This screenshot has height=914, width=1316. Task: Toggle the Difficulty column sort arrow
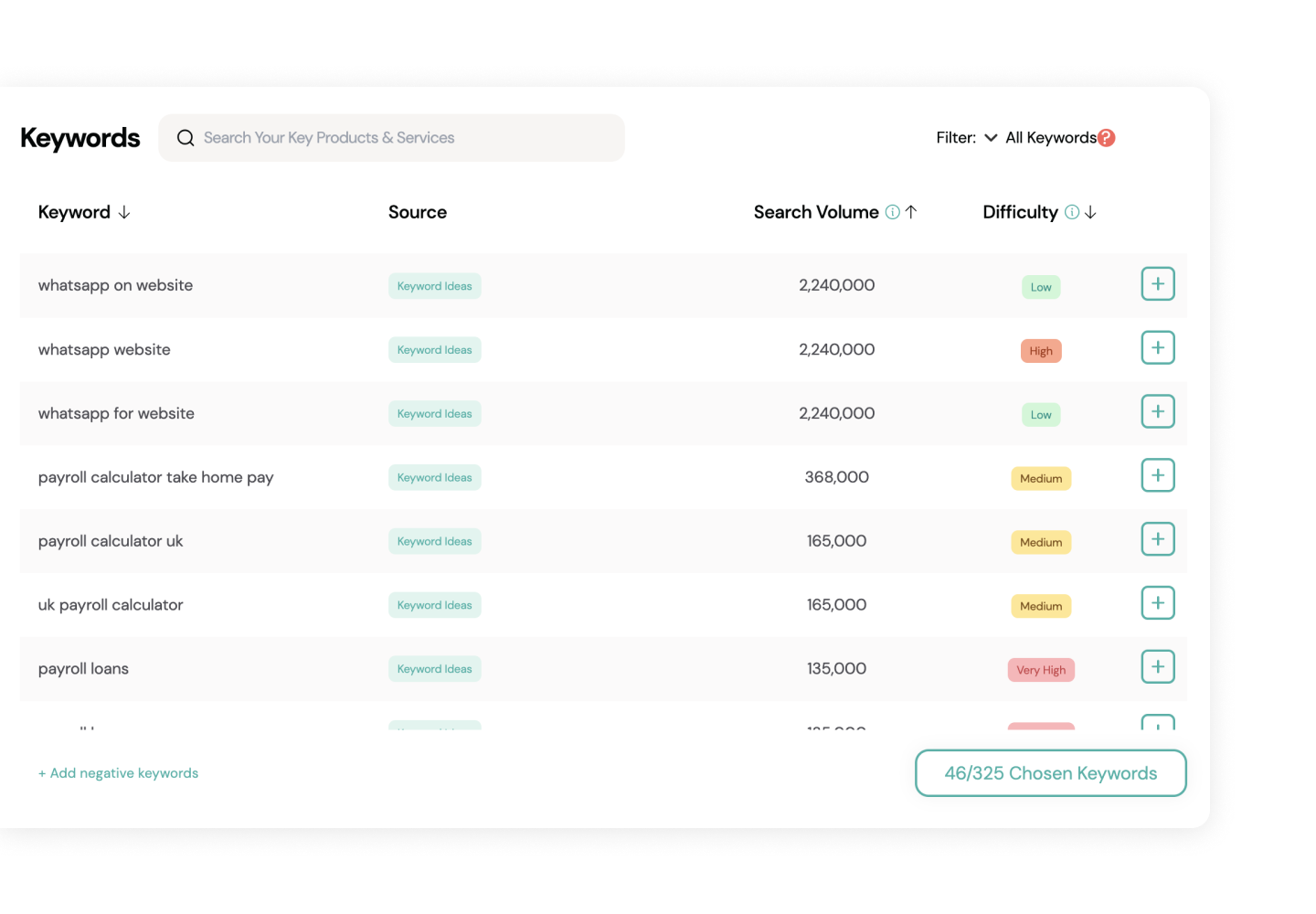(x=1091, y=212)
